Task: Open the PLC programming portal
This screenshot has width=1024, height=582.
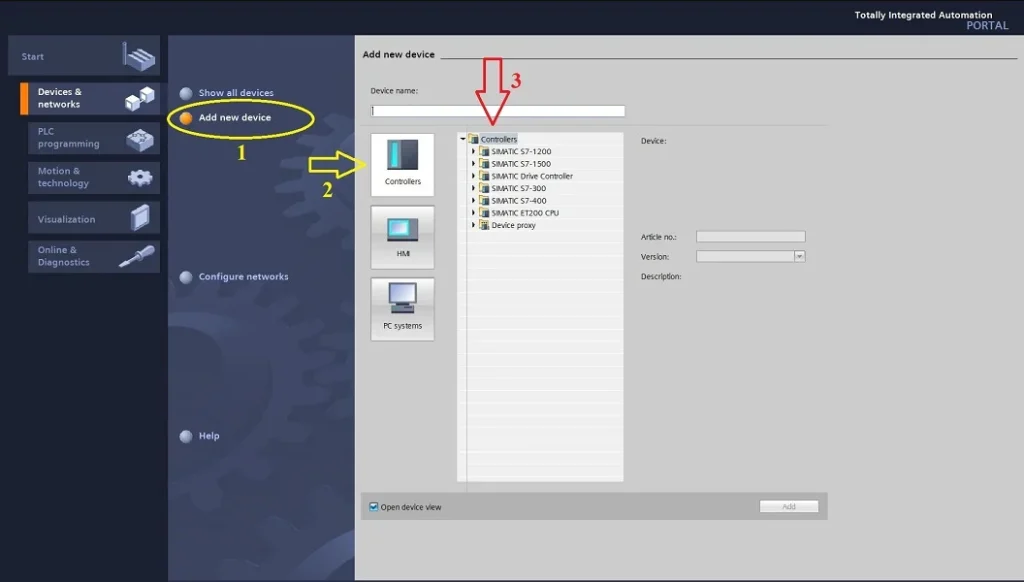Action: pyautogui.click(x=90, y=138)
